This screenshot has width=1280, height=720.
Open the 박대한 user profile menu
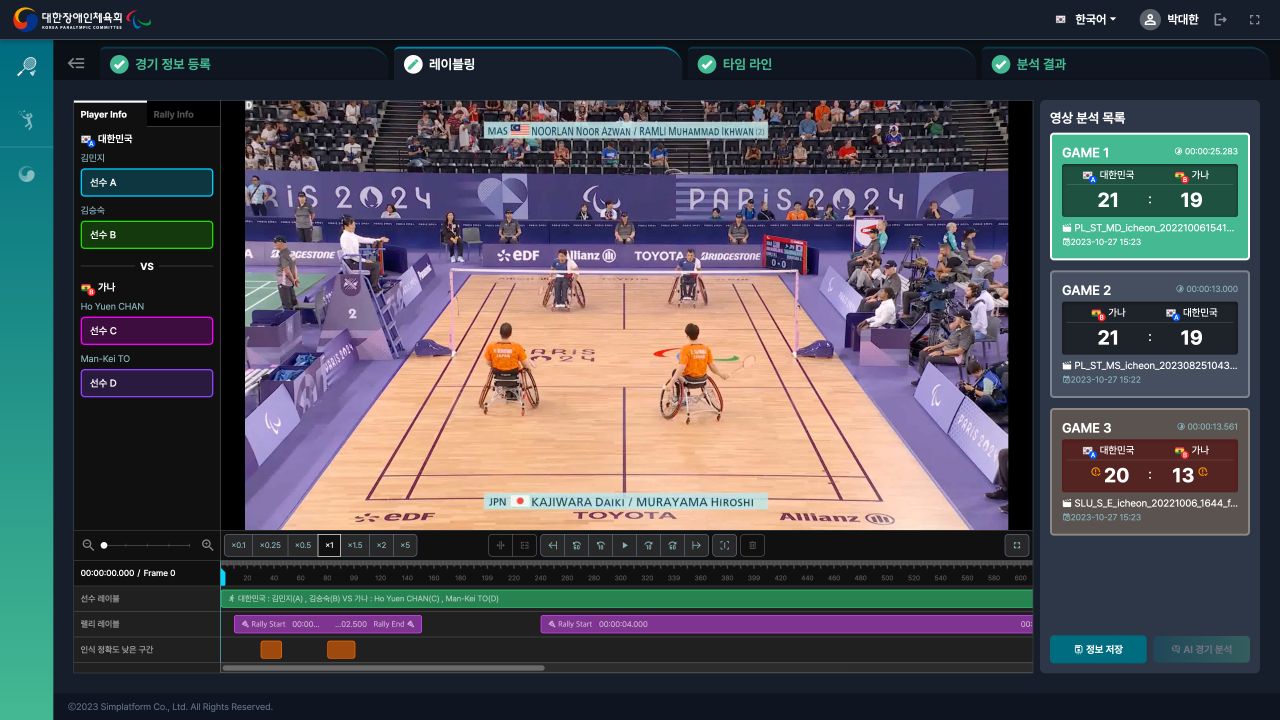pyautogui.click(x=1169, y=20)
